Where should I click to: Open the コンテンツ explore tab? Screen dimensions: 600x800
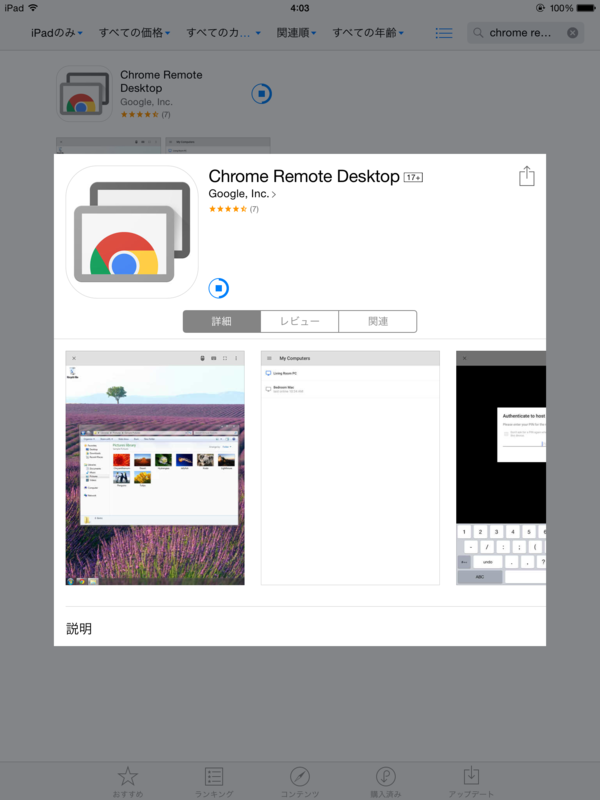[299, 782]
